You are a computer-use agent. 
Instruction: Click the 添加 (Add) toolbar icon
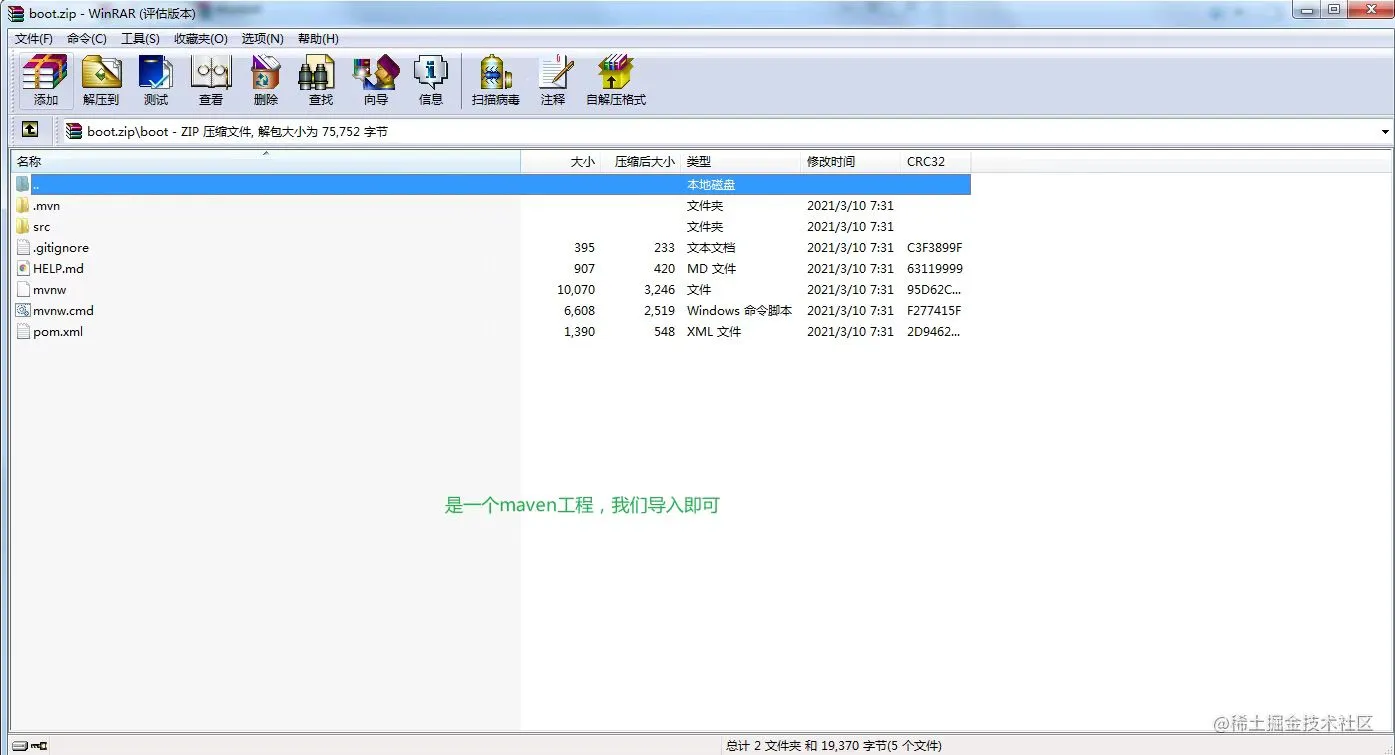(x=45, y=80)
